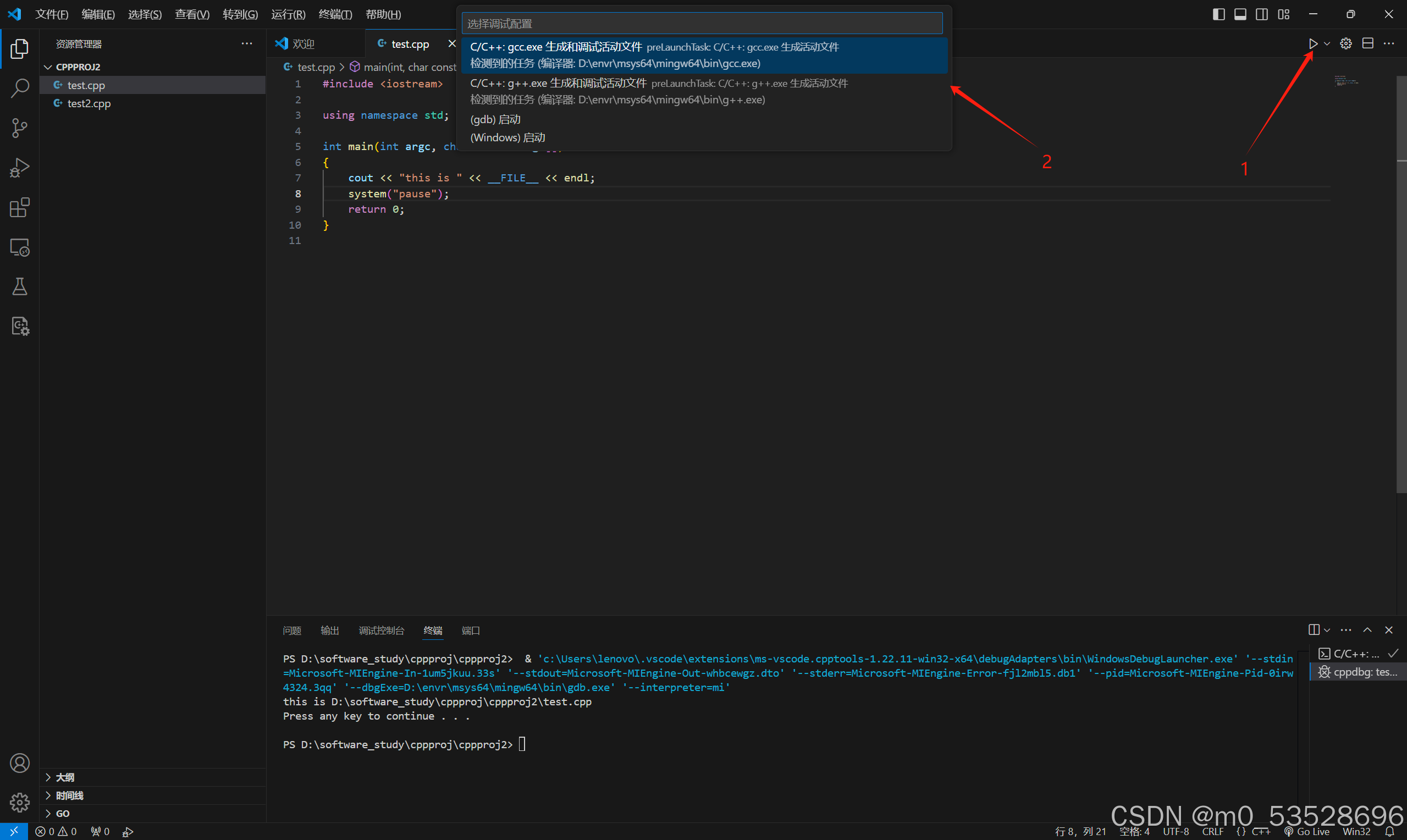Collapse the CPPPROJ2 folder tree
This screenshot has width=1407, height=840.
click(49, 67)
